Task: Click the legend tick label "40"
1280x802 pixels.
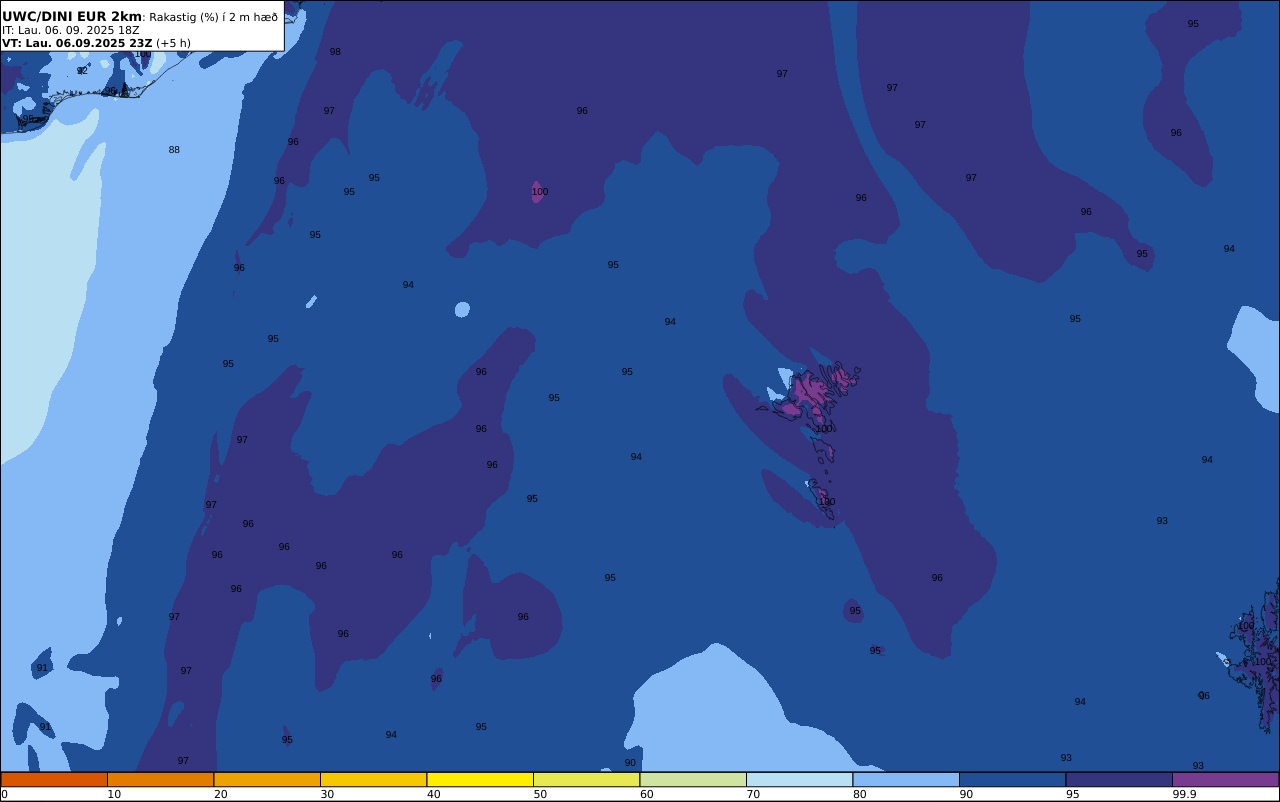Action: pyautogui.click(x=433, y=794)
